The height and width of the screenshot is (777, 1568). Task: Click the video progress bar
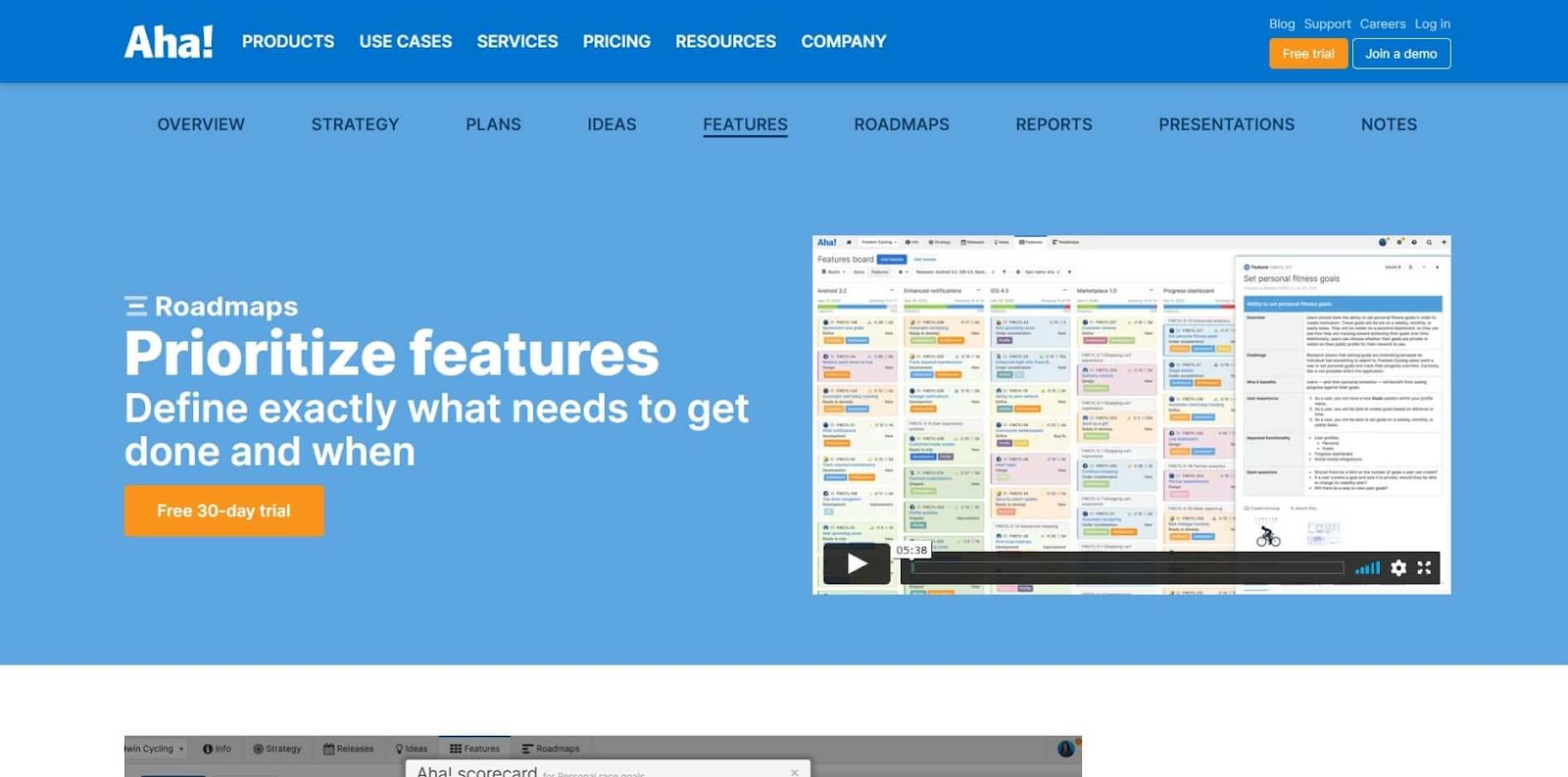click(x=1127, y=568)
